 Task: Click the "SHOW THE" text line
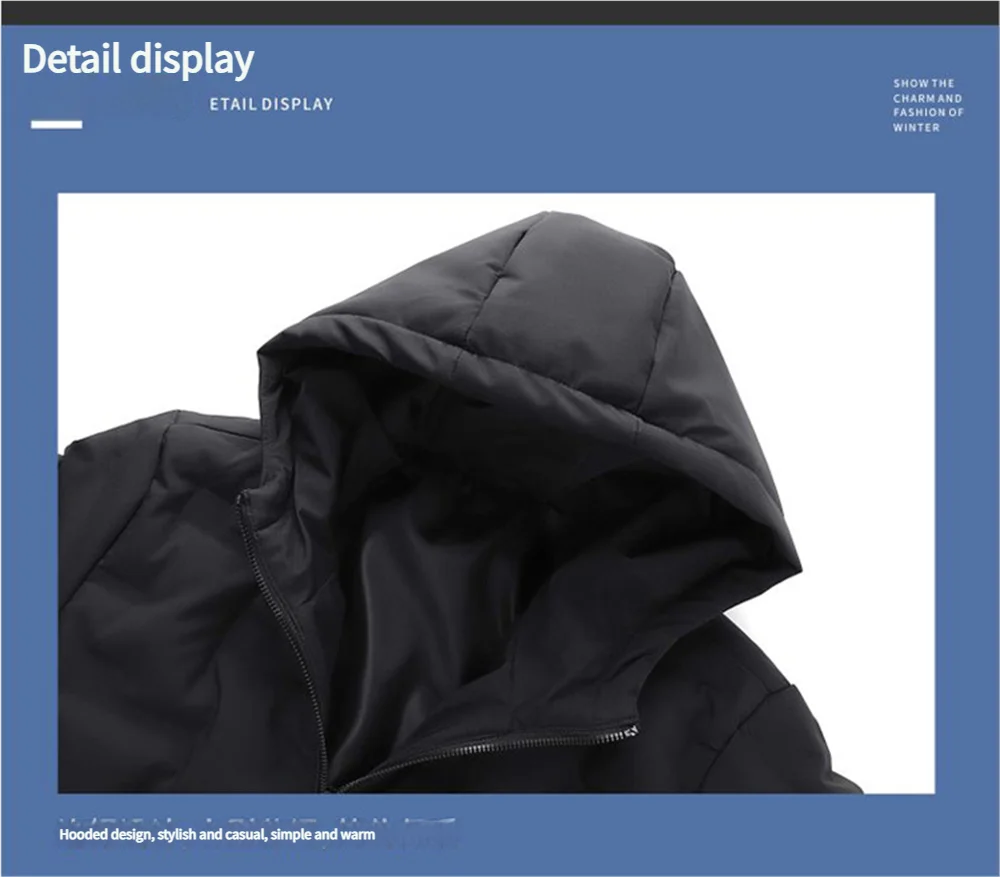924,84
